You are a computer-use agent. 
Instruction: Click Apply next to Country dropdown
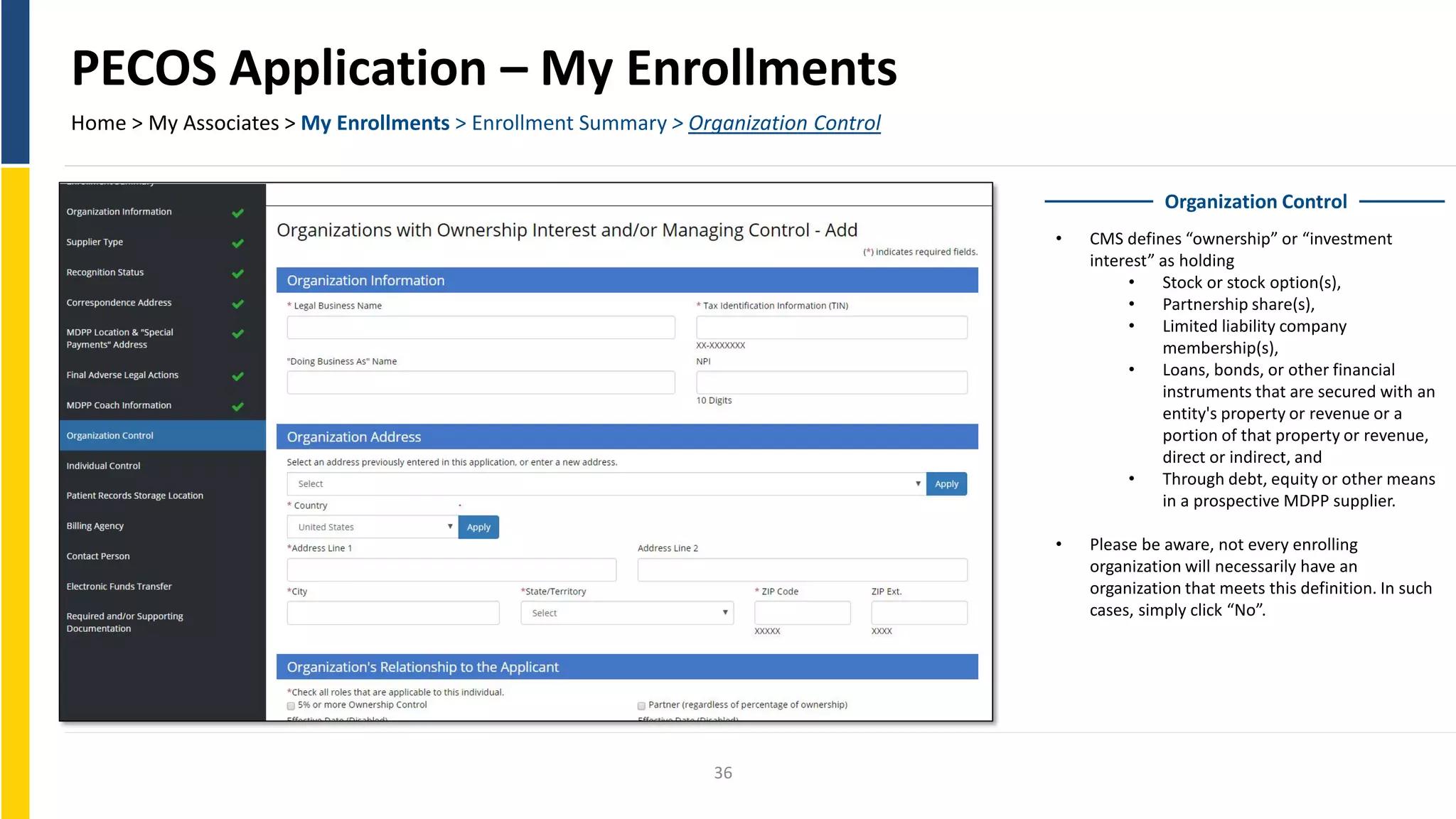478,527
